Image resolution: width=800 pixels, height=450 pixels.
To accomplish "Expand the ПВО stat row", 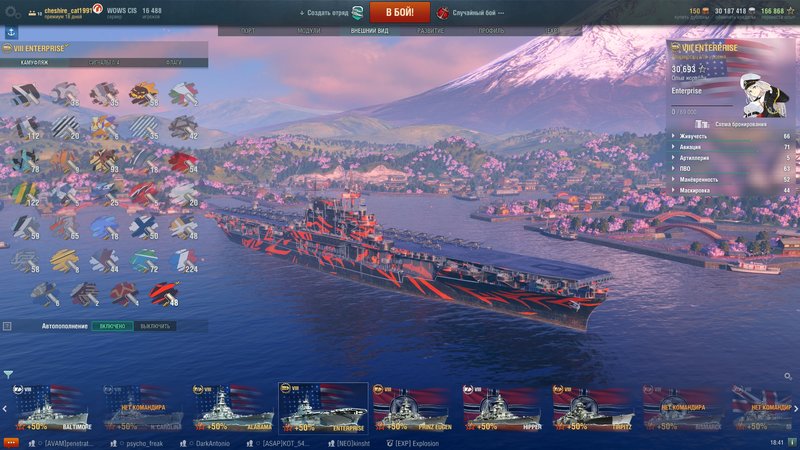I will coord(731,168).
